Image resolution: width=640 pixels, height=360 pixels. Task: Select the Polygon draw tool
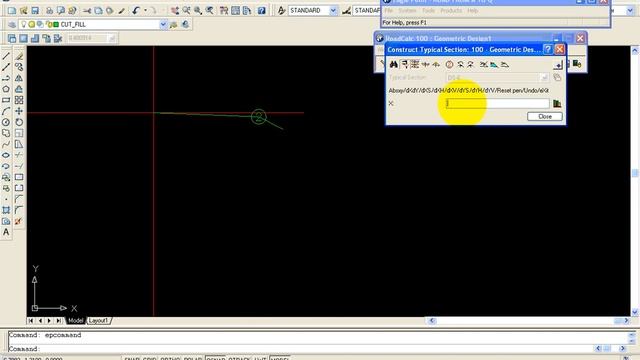[x=6, y=89]
